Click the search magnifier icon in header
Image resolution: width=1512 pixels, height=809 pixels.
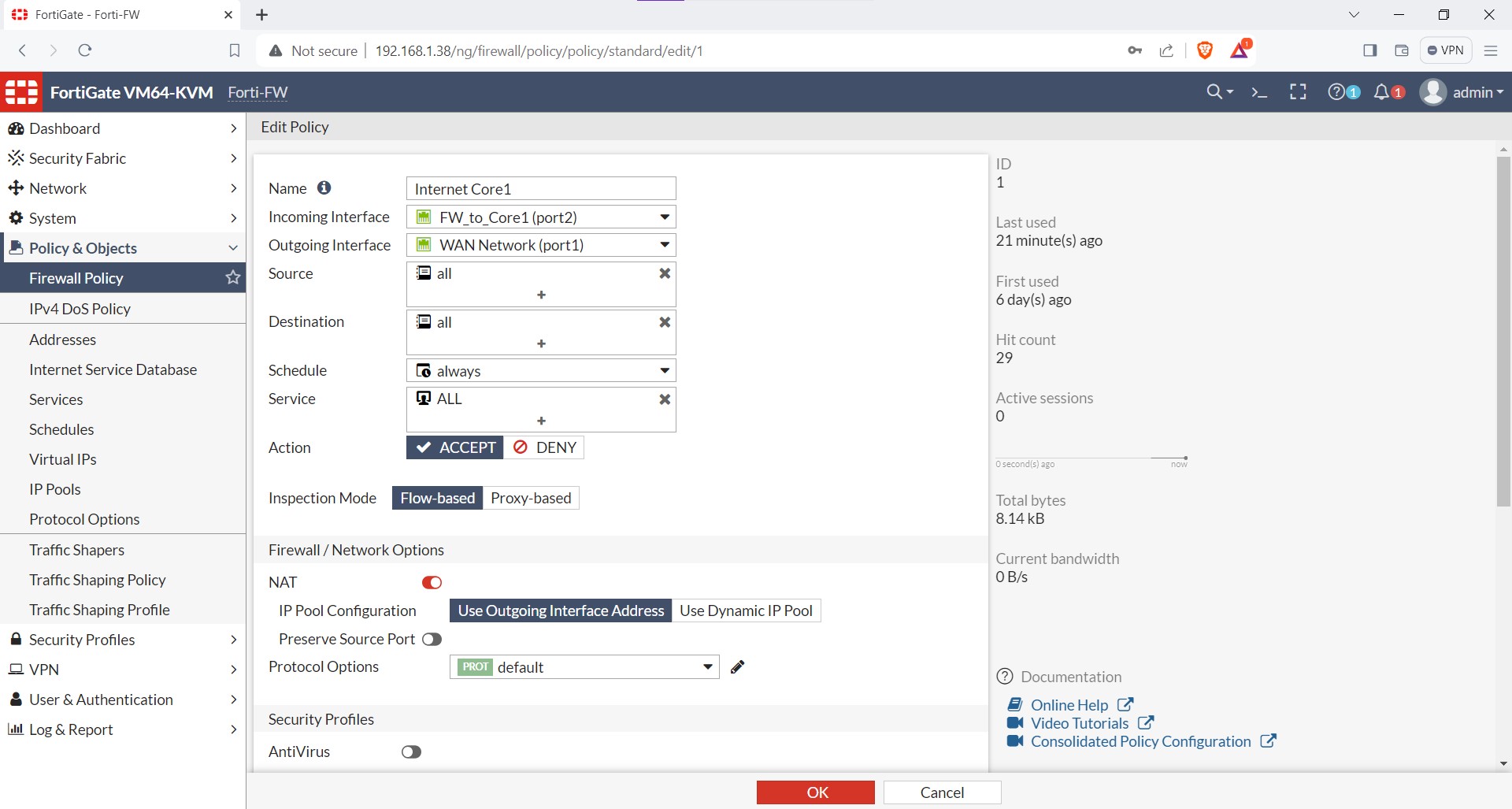pos(1215,92)
